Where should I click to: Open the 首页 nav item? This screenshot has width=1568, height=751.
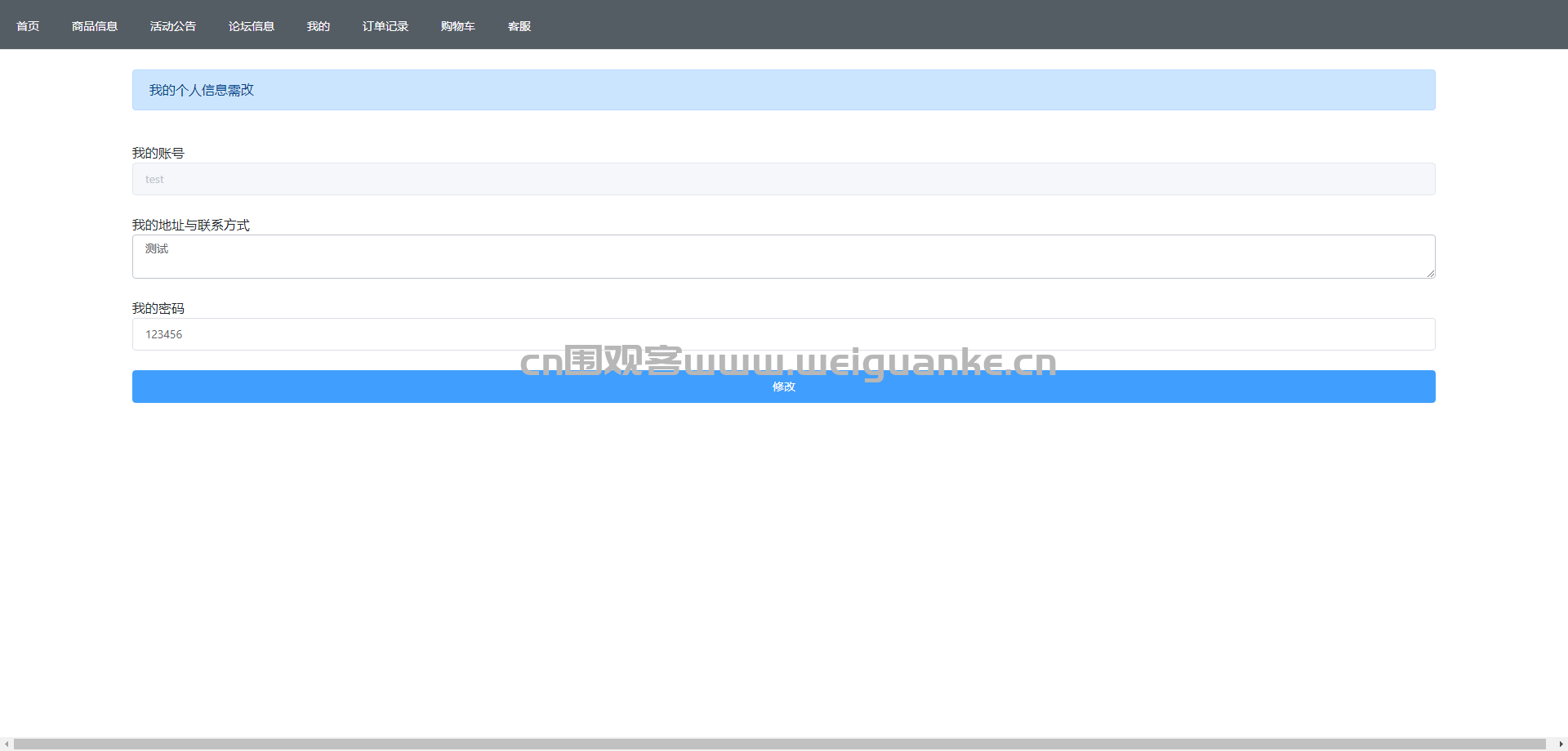pos(28,26)
